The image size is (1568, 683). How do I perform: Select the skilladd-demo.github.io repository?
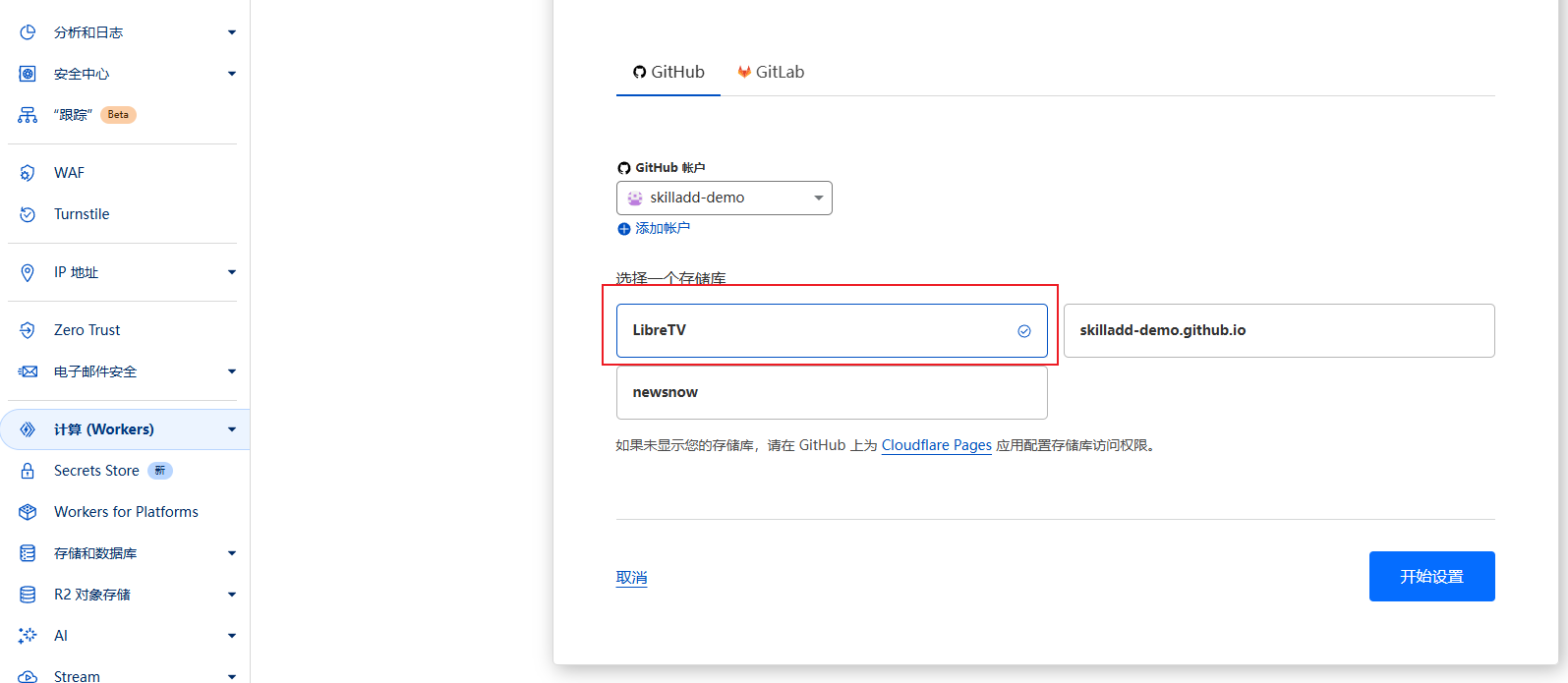[1278, 330]
